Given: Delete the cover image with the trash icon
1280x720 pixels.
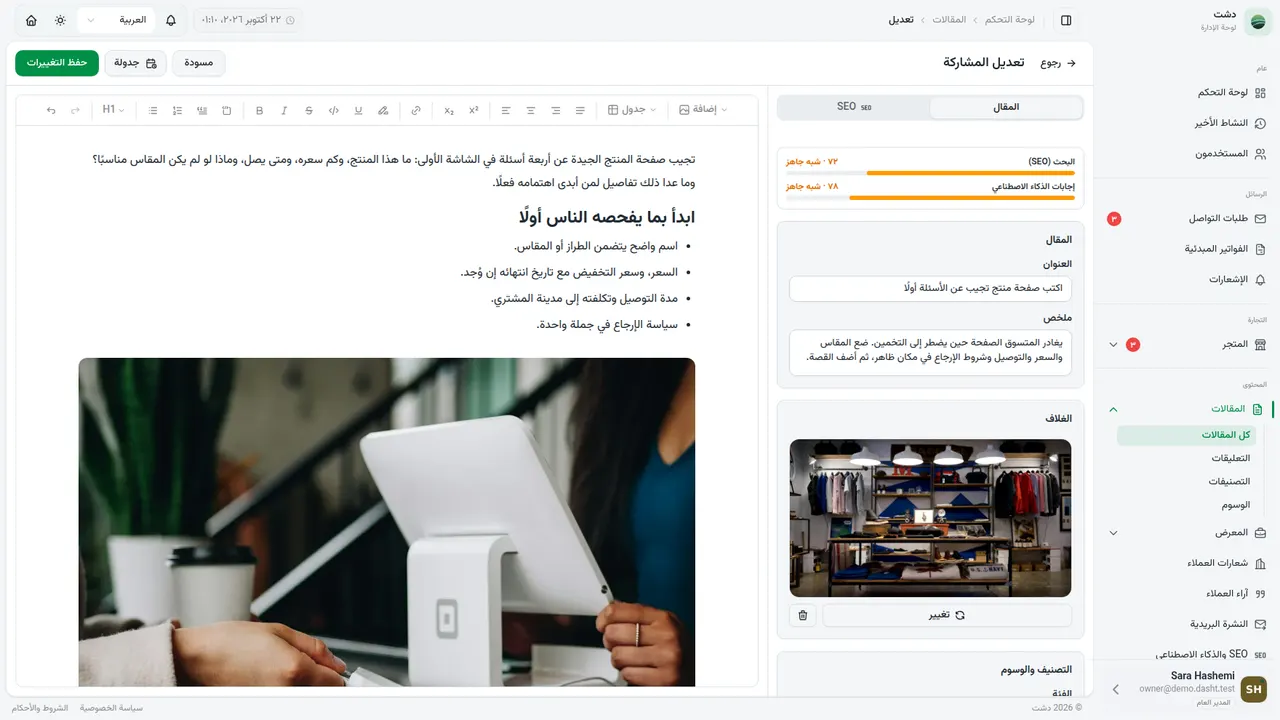Looking at the screenshot, I should 802,615.
